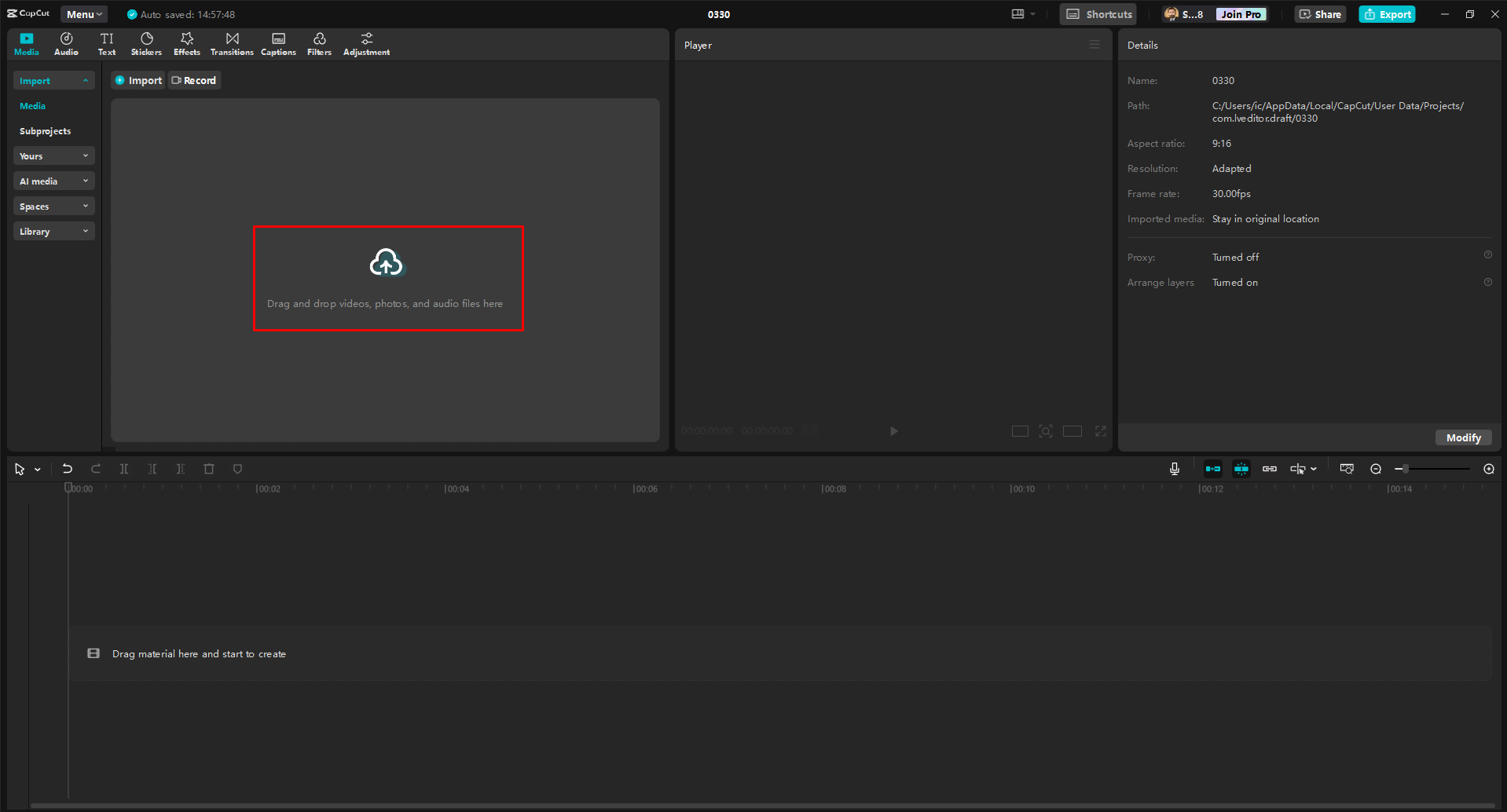Collapse the Import sidebar section
The image size is (1507, 812).
pos(53,80)
